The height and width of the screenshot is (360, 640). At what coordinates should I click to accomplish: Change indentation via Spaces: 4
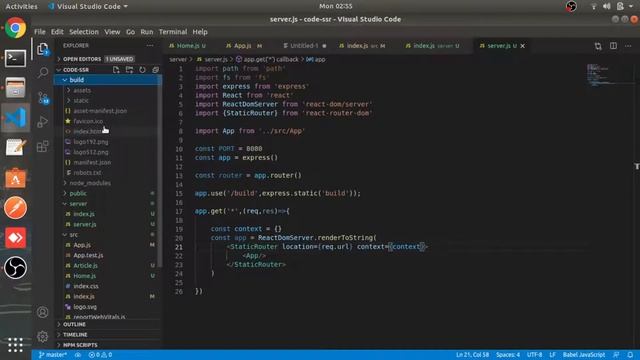508,355
